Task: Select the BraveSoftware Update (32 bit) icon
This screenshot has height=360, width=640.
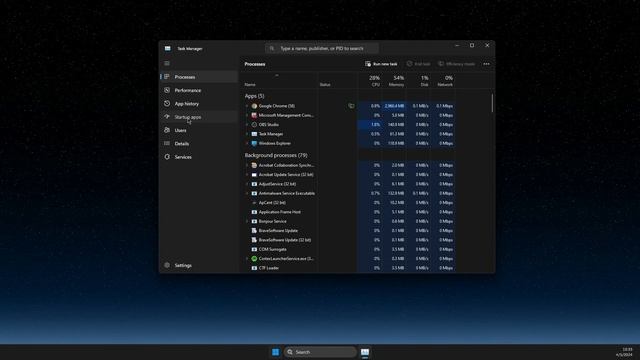Action: tap(254, 240)
